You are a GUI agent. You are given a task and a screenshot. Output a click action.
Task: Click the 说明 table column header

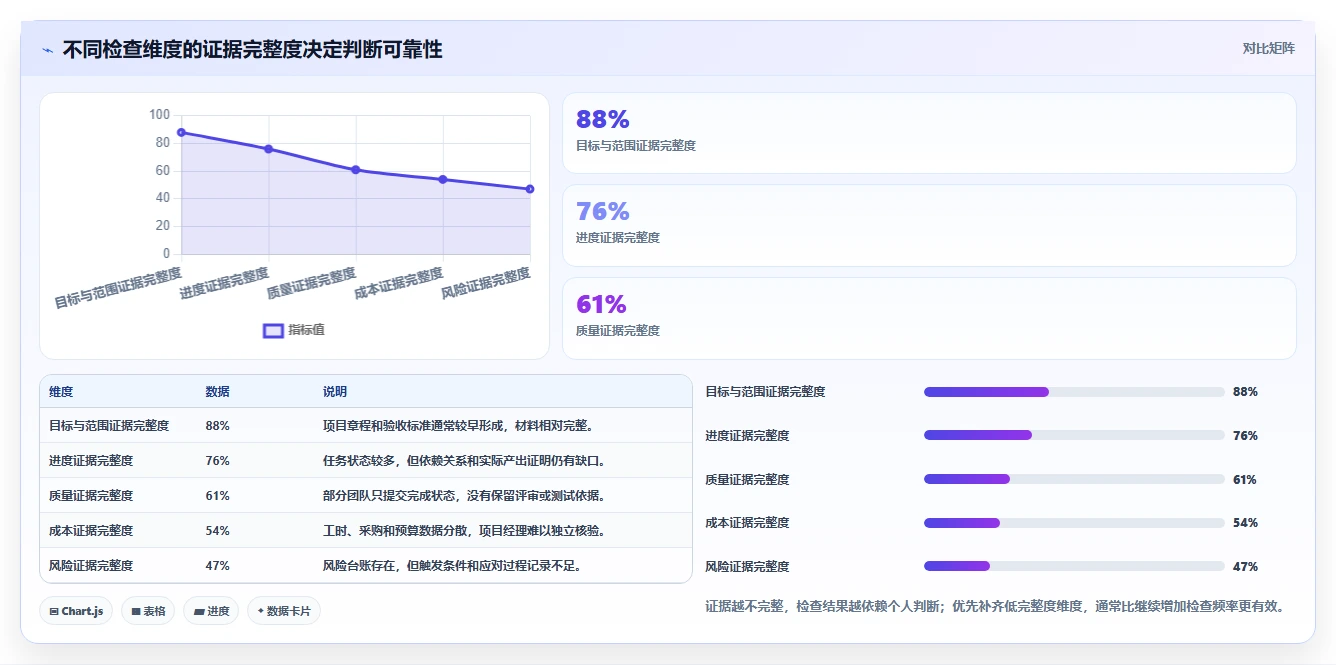[x=335, y=392]
